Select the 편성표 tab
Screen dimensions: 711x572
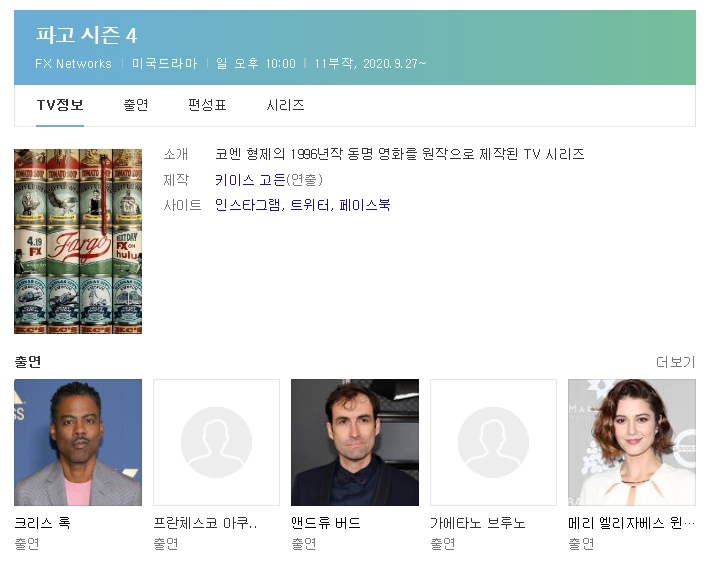207,105
